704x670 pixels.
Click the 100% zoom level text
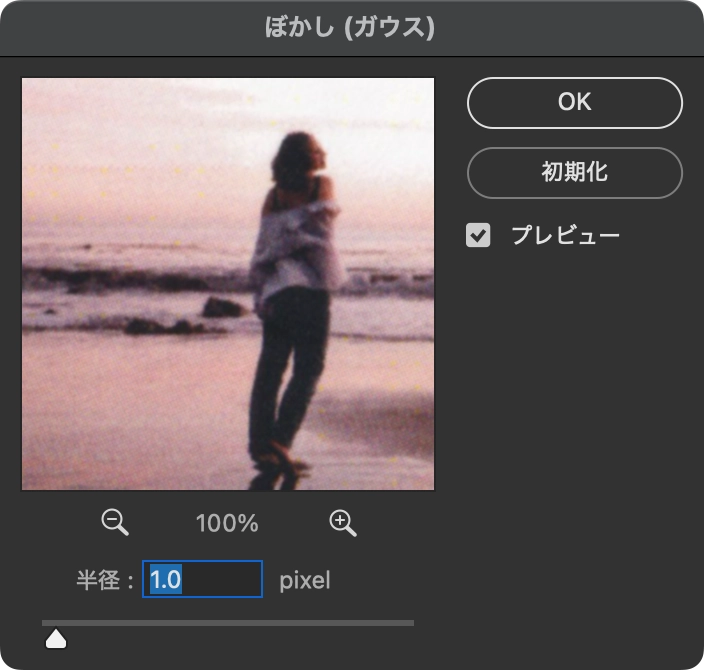228,523
